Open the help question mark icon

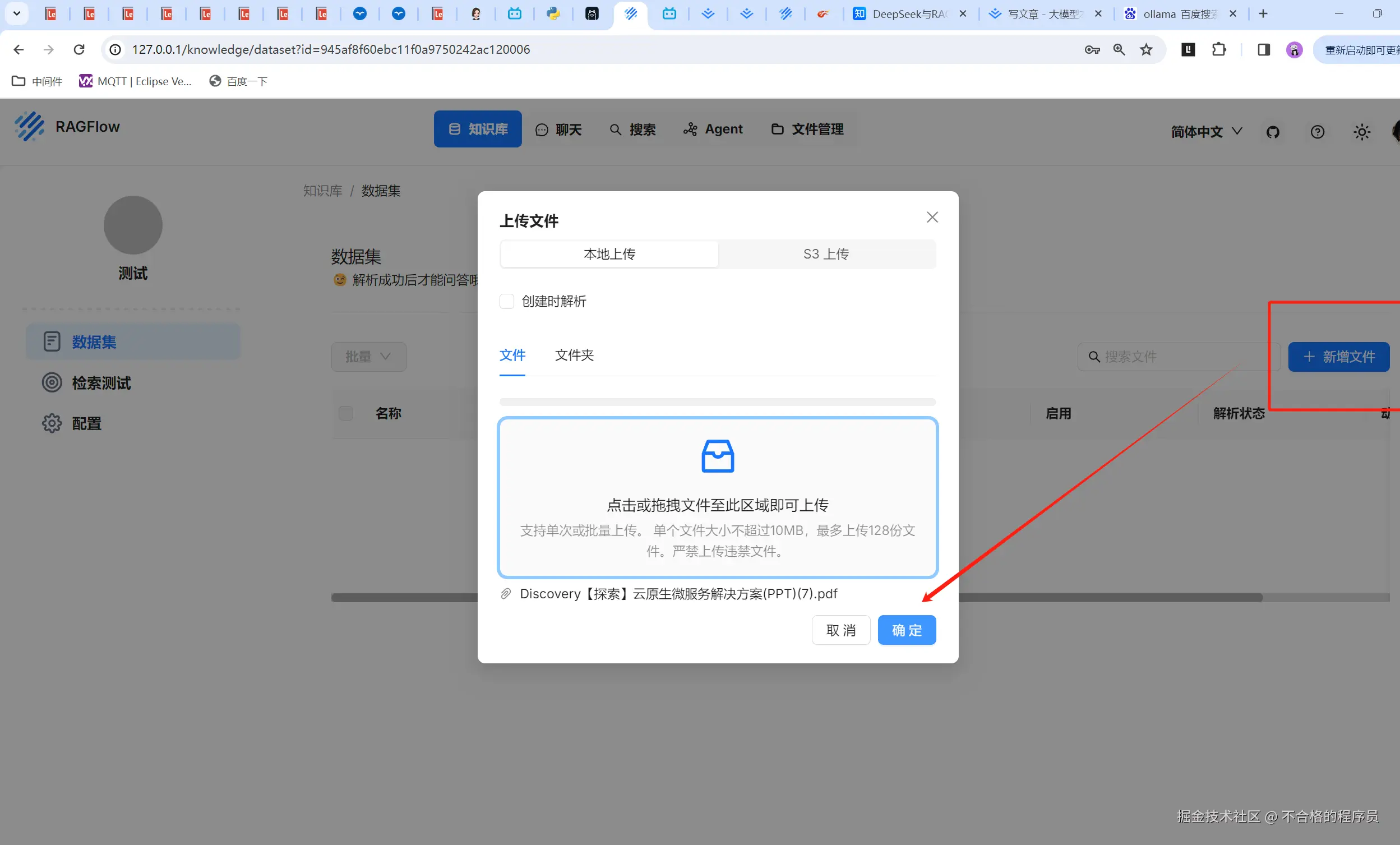1317,132
